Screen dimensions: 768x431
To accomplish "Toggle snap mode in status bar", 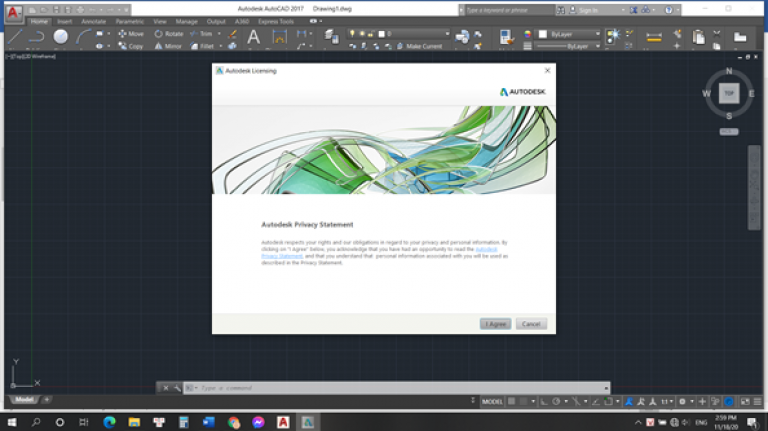I will [x=523, y=402].
